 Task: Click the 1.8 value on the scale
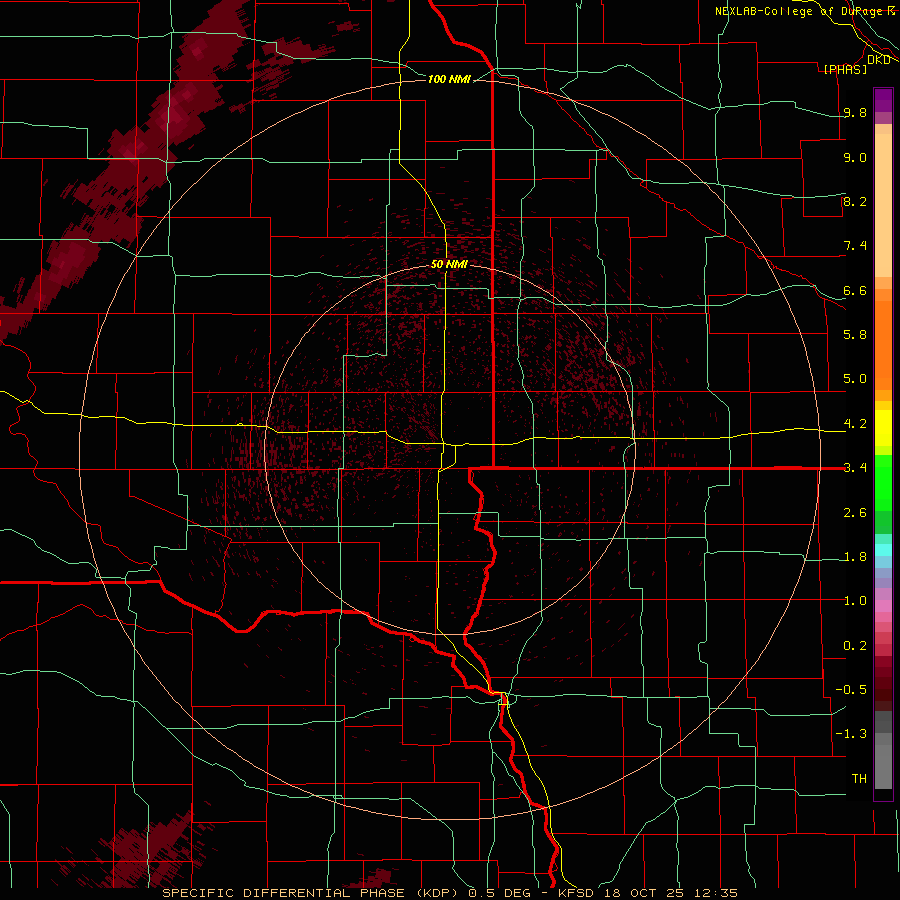[x=855, y=557]
